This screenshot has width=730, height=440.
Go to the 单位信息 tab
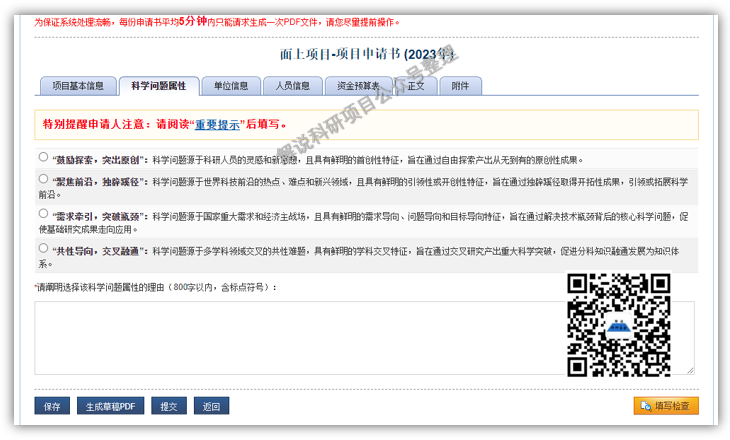(x=231, y=86)
